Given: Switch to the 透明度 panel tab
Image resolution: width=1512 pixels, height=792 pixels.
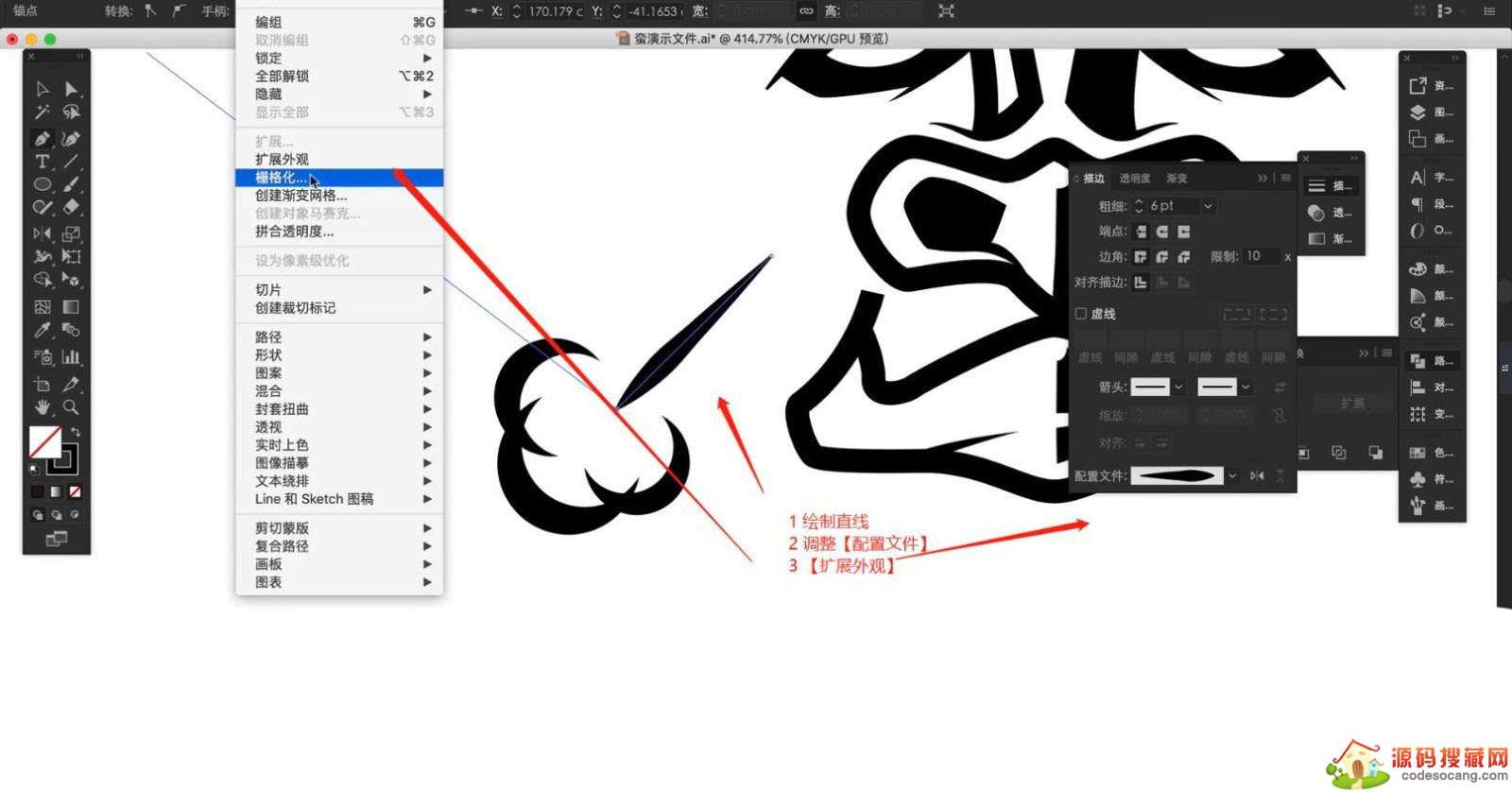Looking at the screenshot, I should (1135, 179).
